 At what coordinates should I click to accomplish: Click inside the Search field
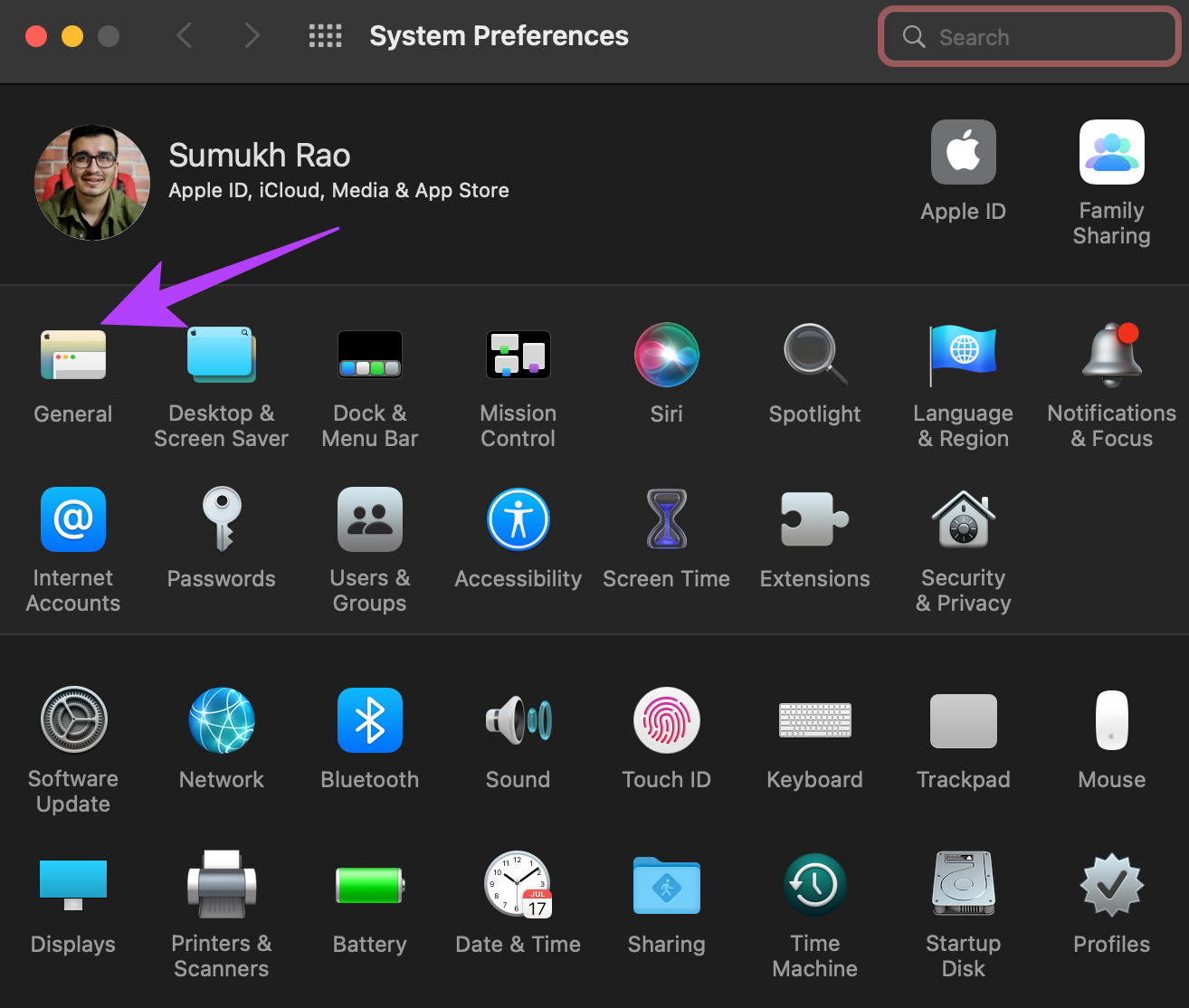click(1029, 36)
